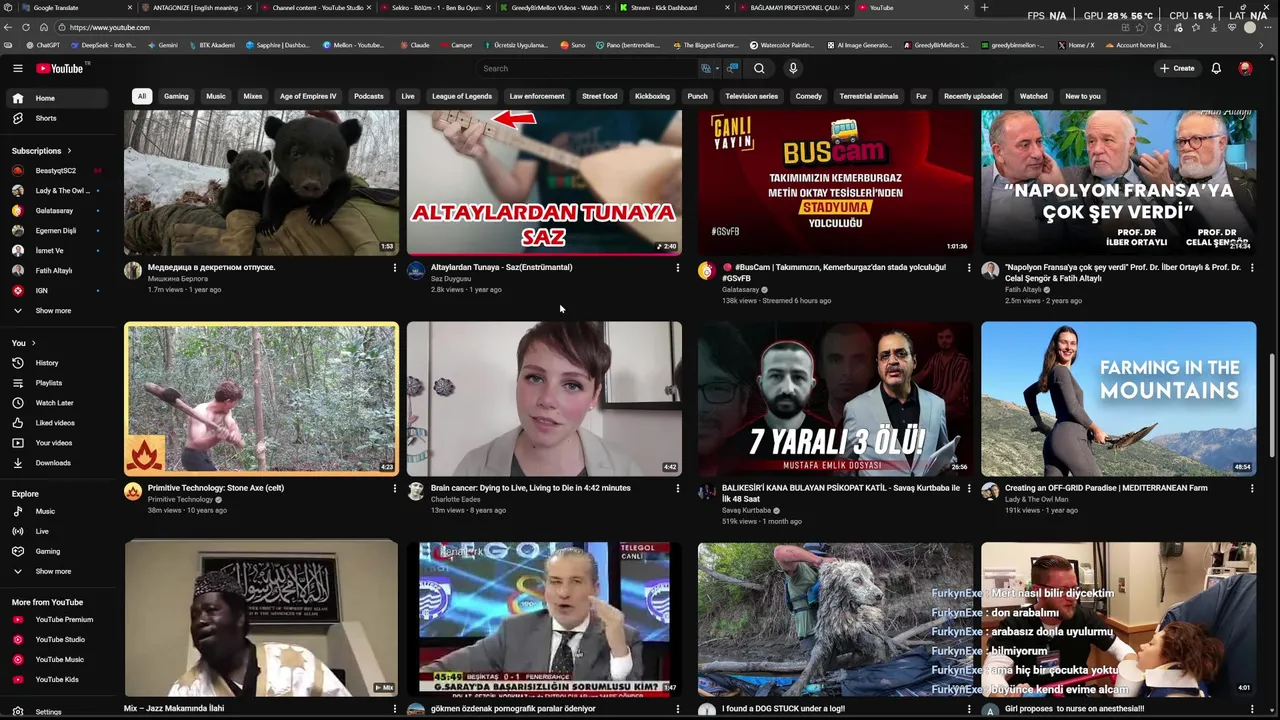Open the account avatar menu
Screen dimensions: 1280x720
[1245, 68]
